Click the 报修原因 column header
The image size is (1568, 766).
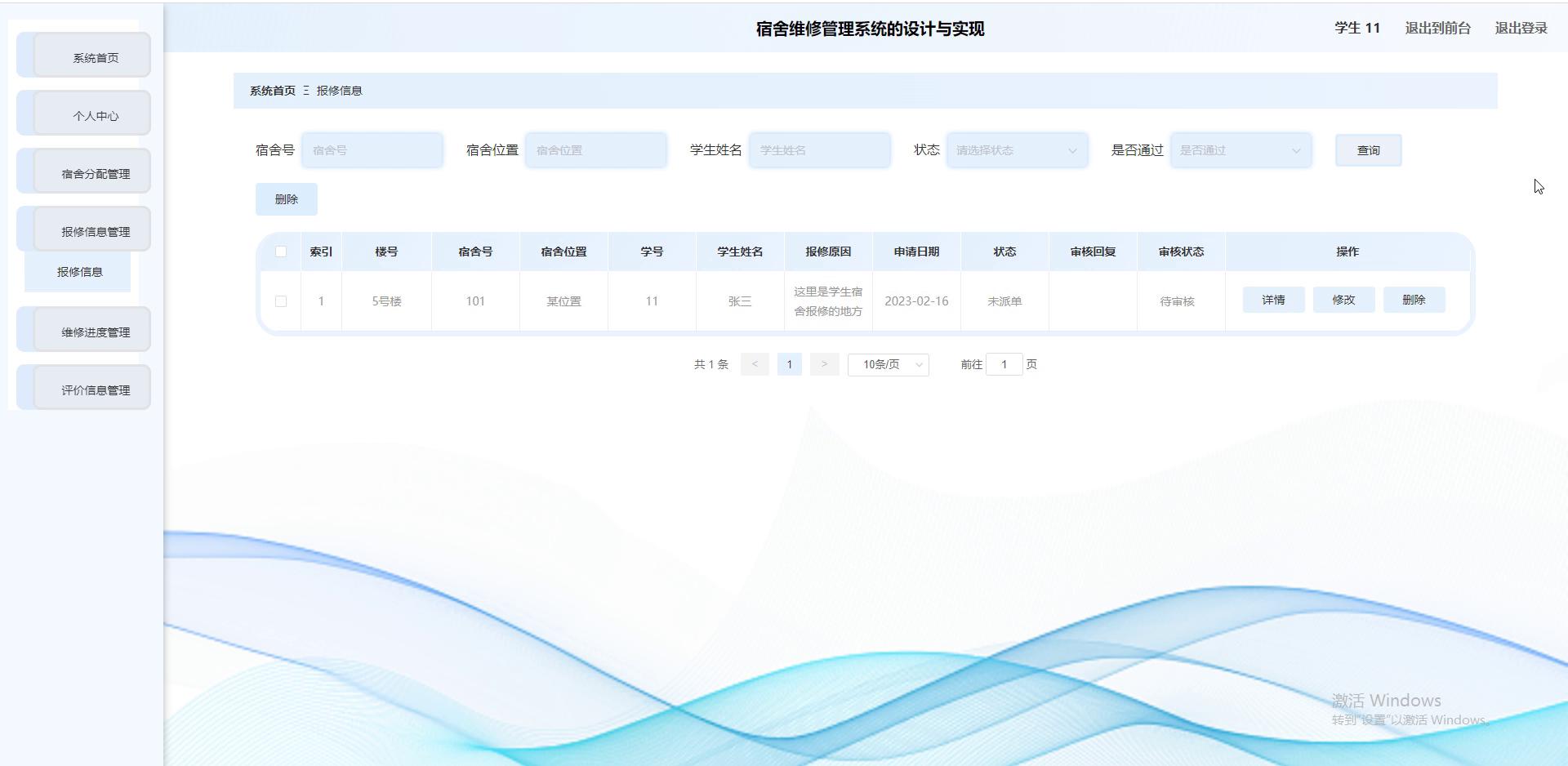[828, 252]
